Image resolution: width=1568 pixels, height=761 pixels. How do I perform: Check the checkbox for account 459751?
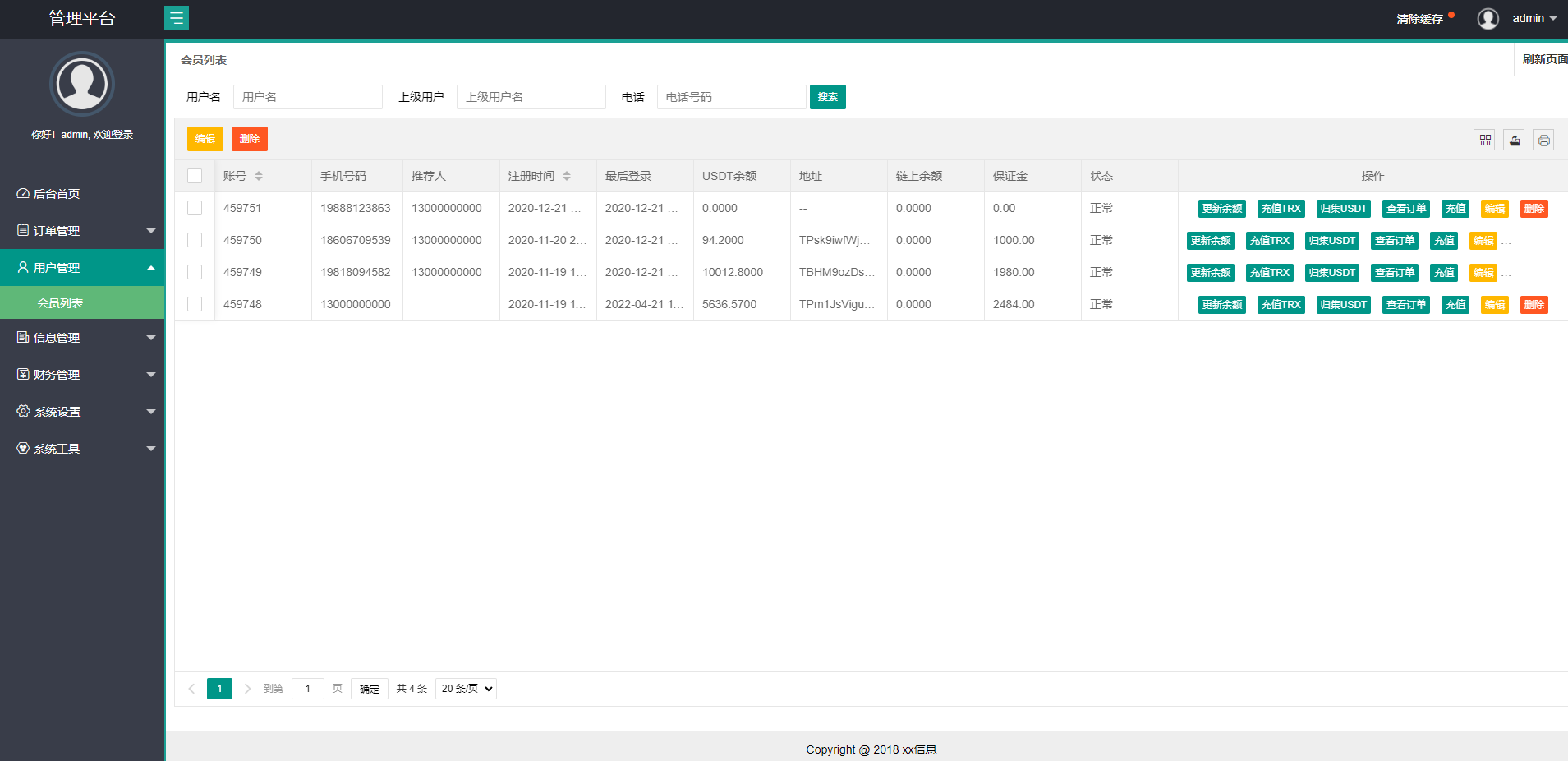[195, 208]
